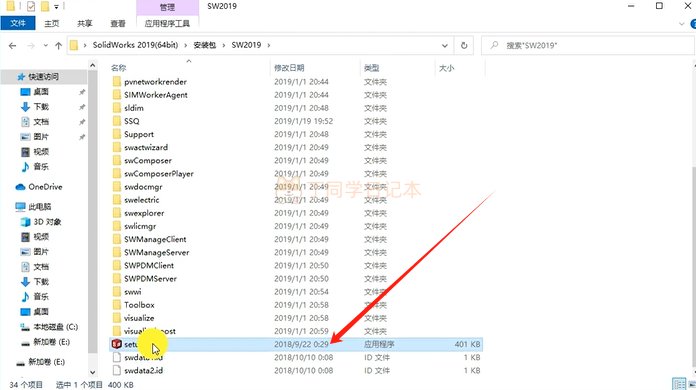This screenshot has height=390, width=696.
Task: Click the 401 KB size cell
Action: click(x=467, y=344)
